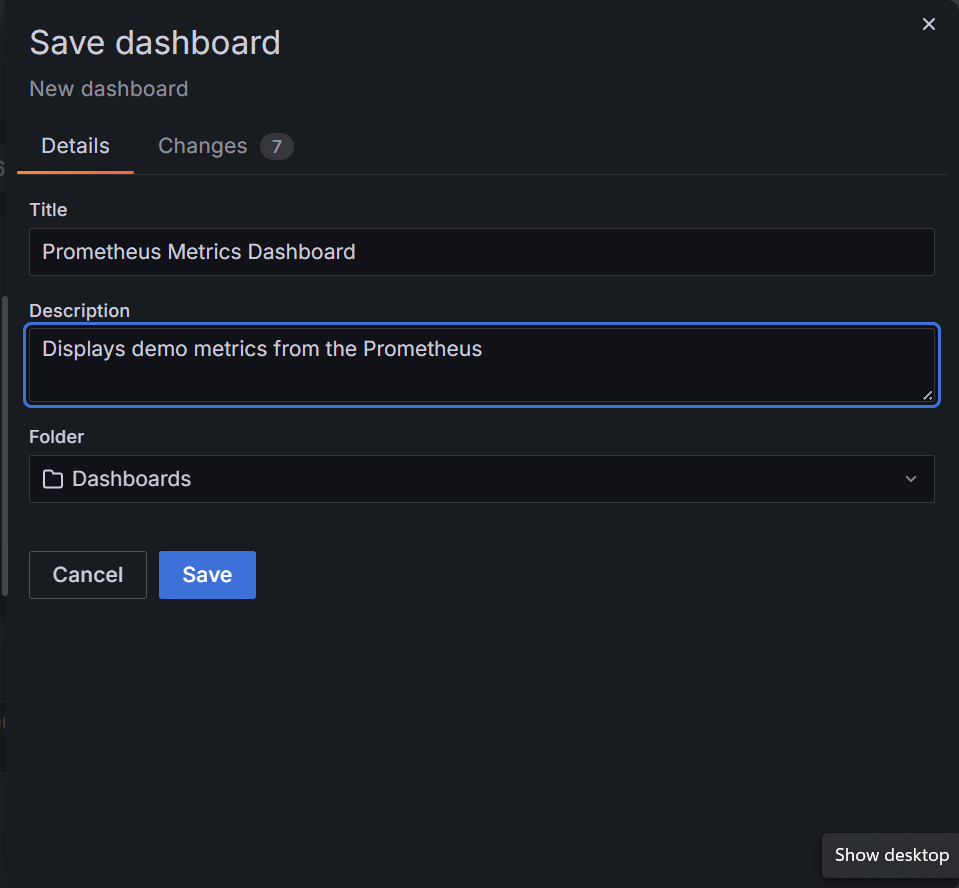Close the Save dashboard dialog
The width and height of the screenshot is (959, 888).
(928, 24)
